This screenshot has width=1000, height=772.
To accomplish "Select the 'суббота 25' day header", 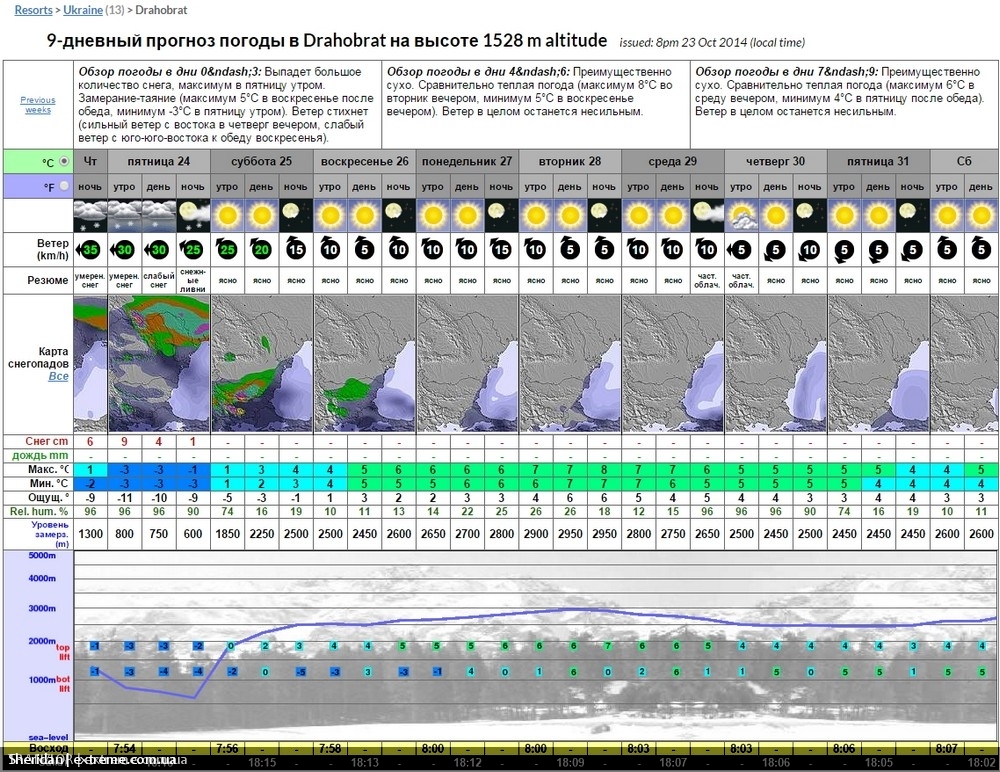I will (261, 161).
